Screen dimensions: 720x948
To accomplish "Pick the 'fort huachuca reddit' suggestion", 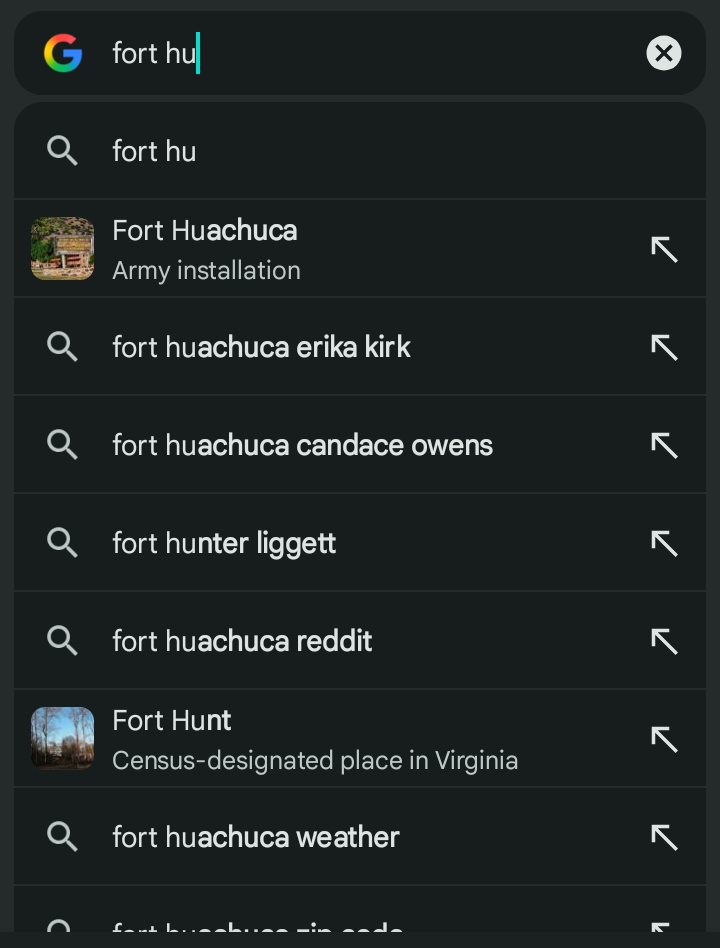I will pyautogui.click(x=242, y=641).
